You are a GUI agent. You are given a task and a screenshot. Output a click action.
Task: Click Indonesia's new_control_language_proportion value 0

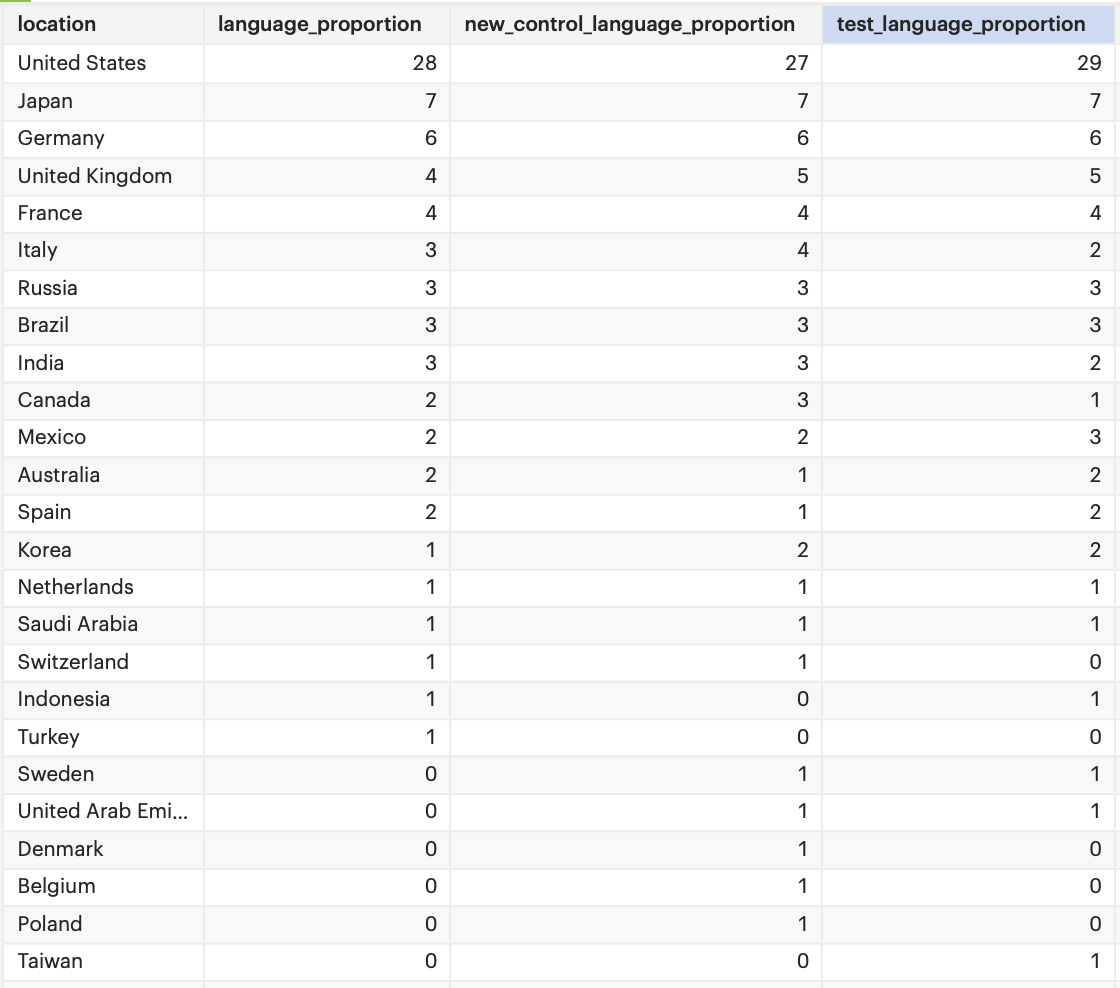click(x=803, y=699)
